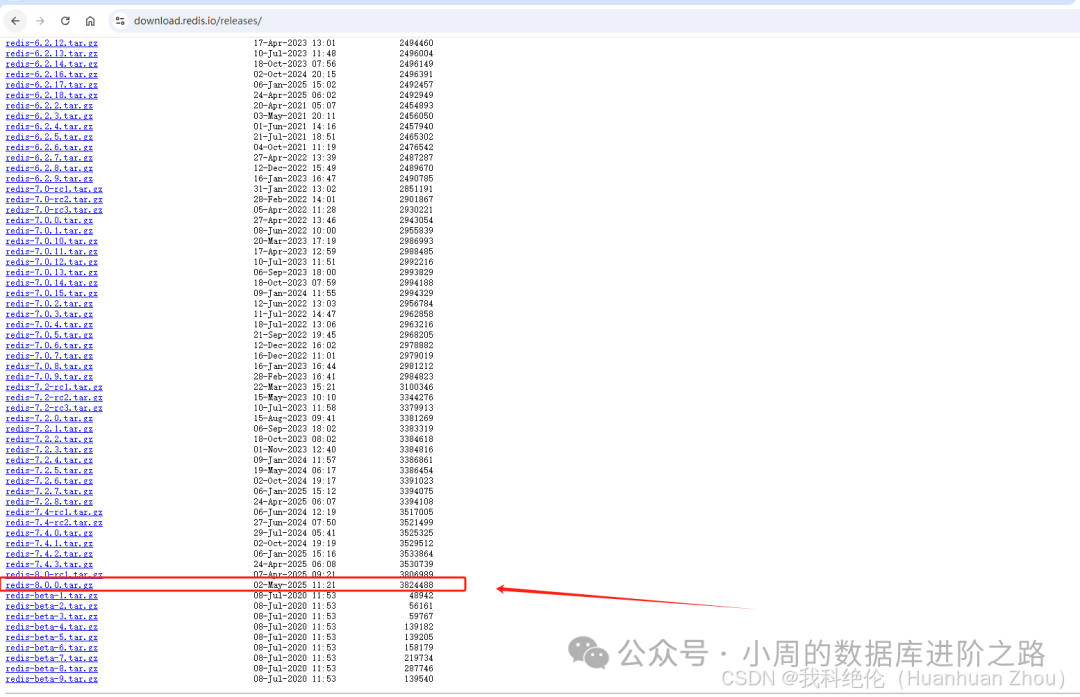This screenshot has width=1080, height=697.
Task: Download redis-7.4-rc1.tar.gz
Action: click(54, 512)
